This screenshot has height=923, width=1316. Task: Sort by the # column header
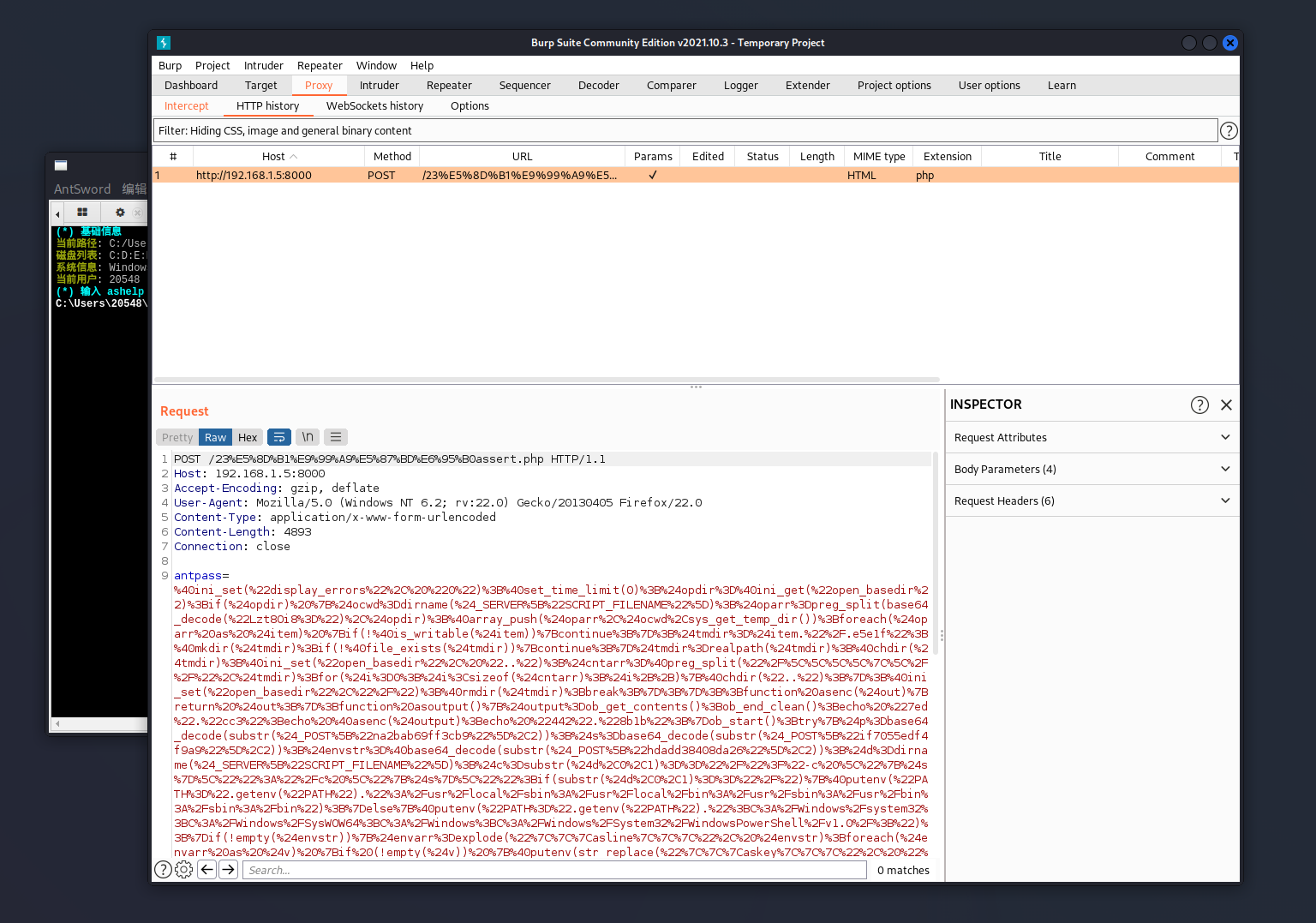[x=173, y=156]
